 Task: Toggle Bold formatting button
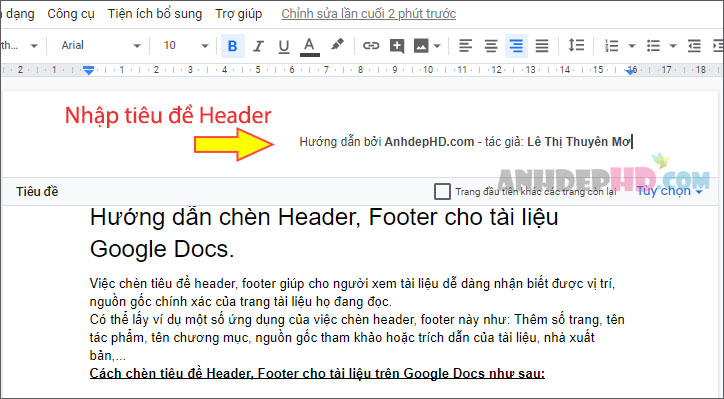click(x=233, y=46)
